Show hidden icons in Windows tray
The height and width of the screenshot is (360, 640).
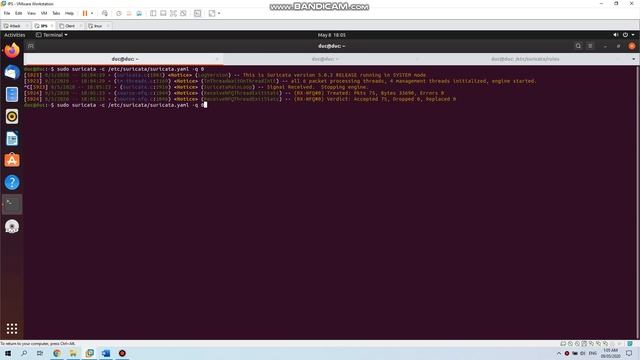click(x=559, y=353)
